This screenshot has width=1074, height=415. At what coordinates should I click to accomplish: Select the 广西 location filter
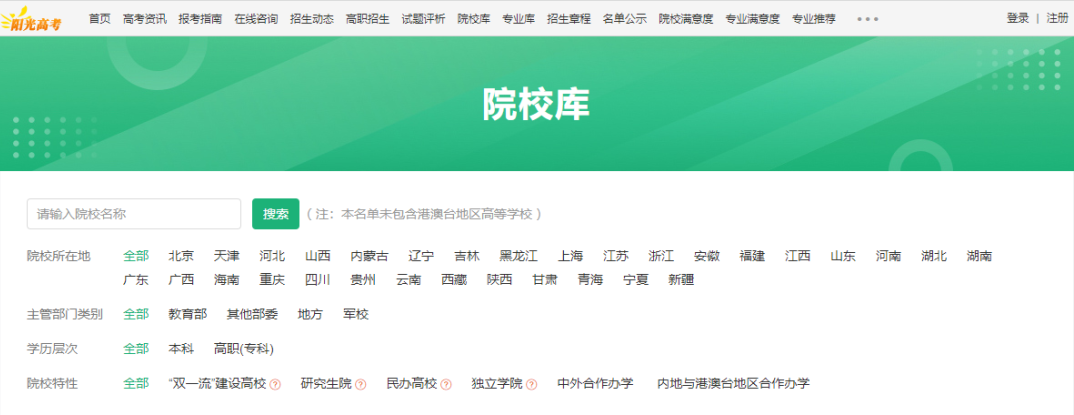click(182, 279)
